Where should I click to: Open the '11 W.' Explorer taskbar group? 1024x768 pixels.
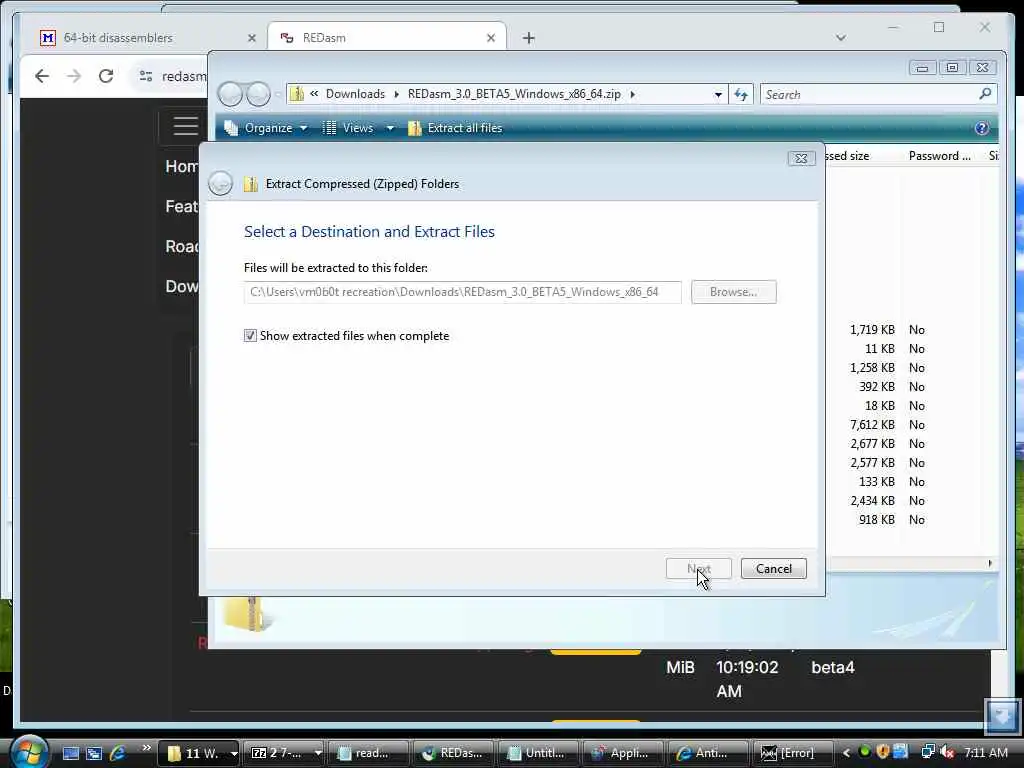(x=198, y=753)
